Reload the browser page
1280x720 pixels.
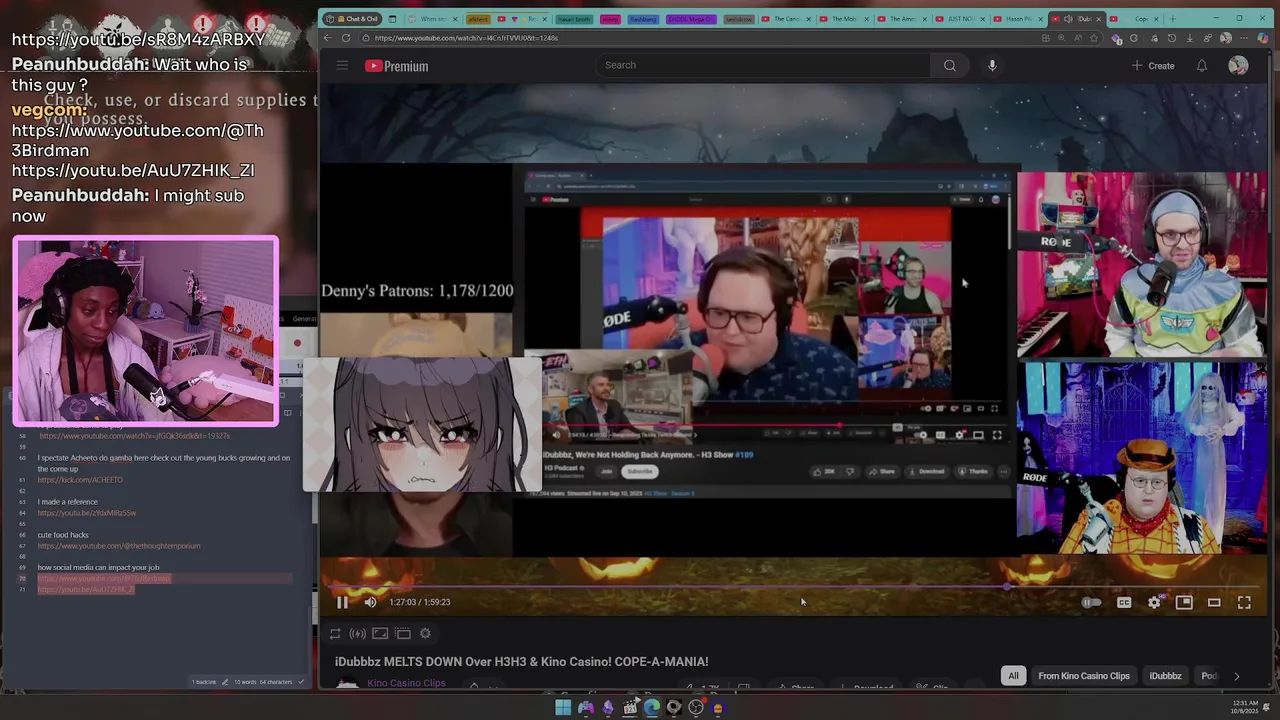click(x=346, y=38)
